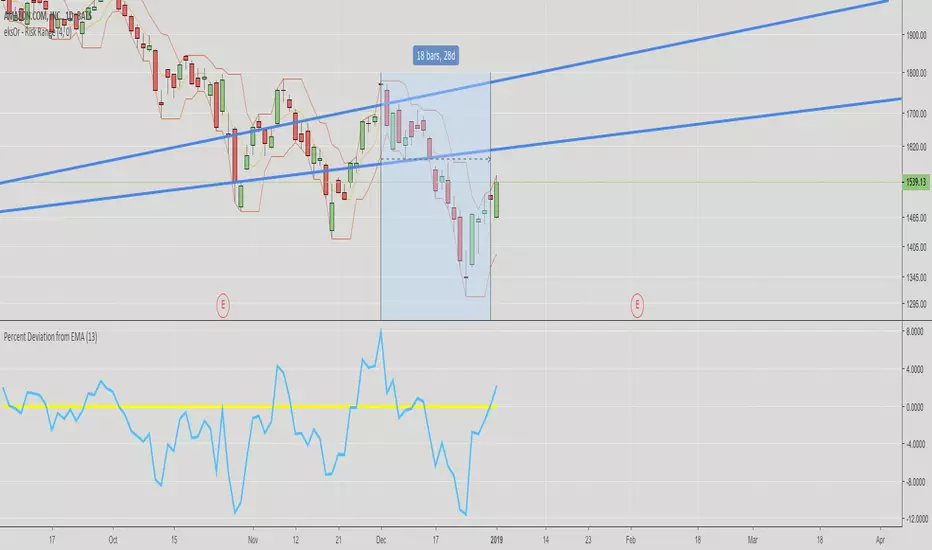Click the Apr date label on time axis
The height and width of the screenshot is (550, 932).
[x=880, y=540]
